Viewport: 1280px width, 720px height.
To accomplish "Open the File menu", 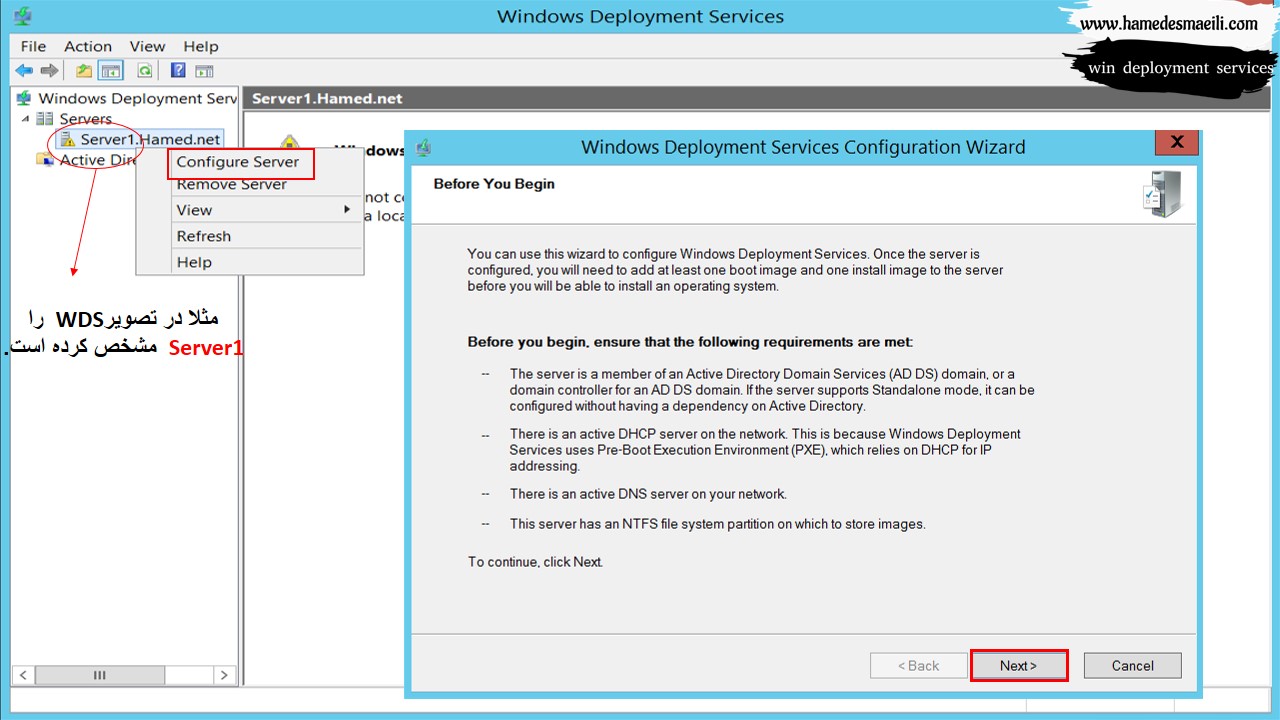I will tap(33, 46).
